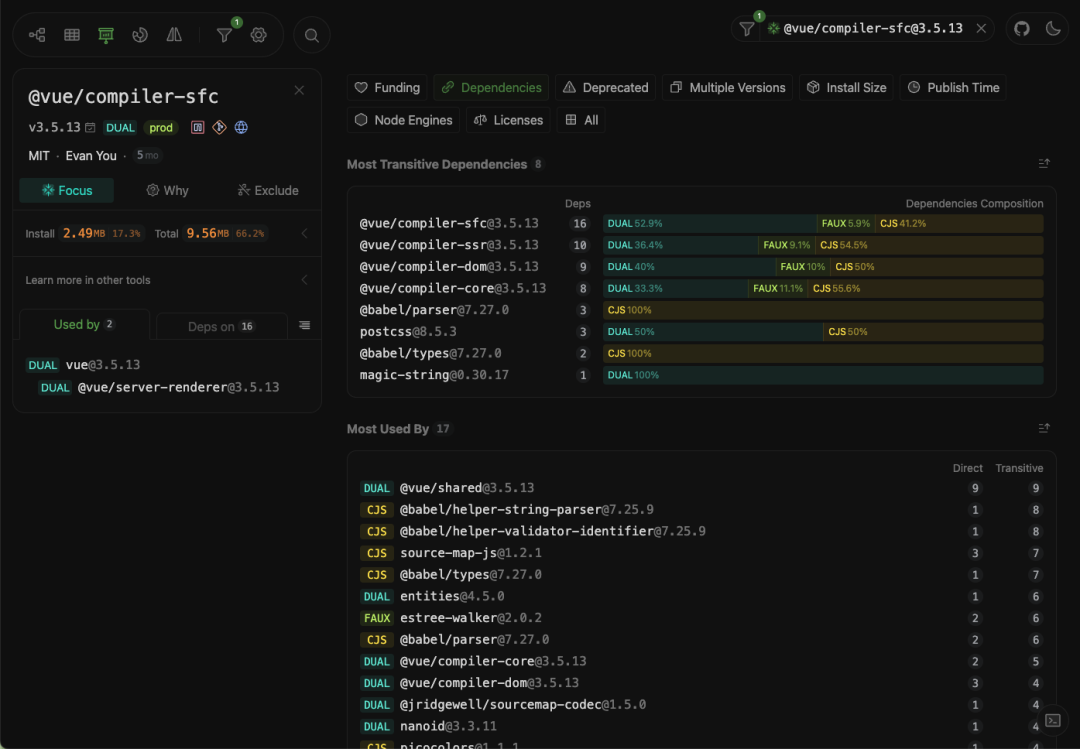Image resolution: width=1080 pixels, height=749 pixels.
Task: Expand Learn more in other tools
Action: (x=304, y=280)
